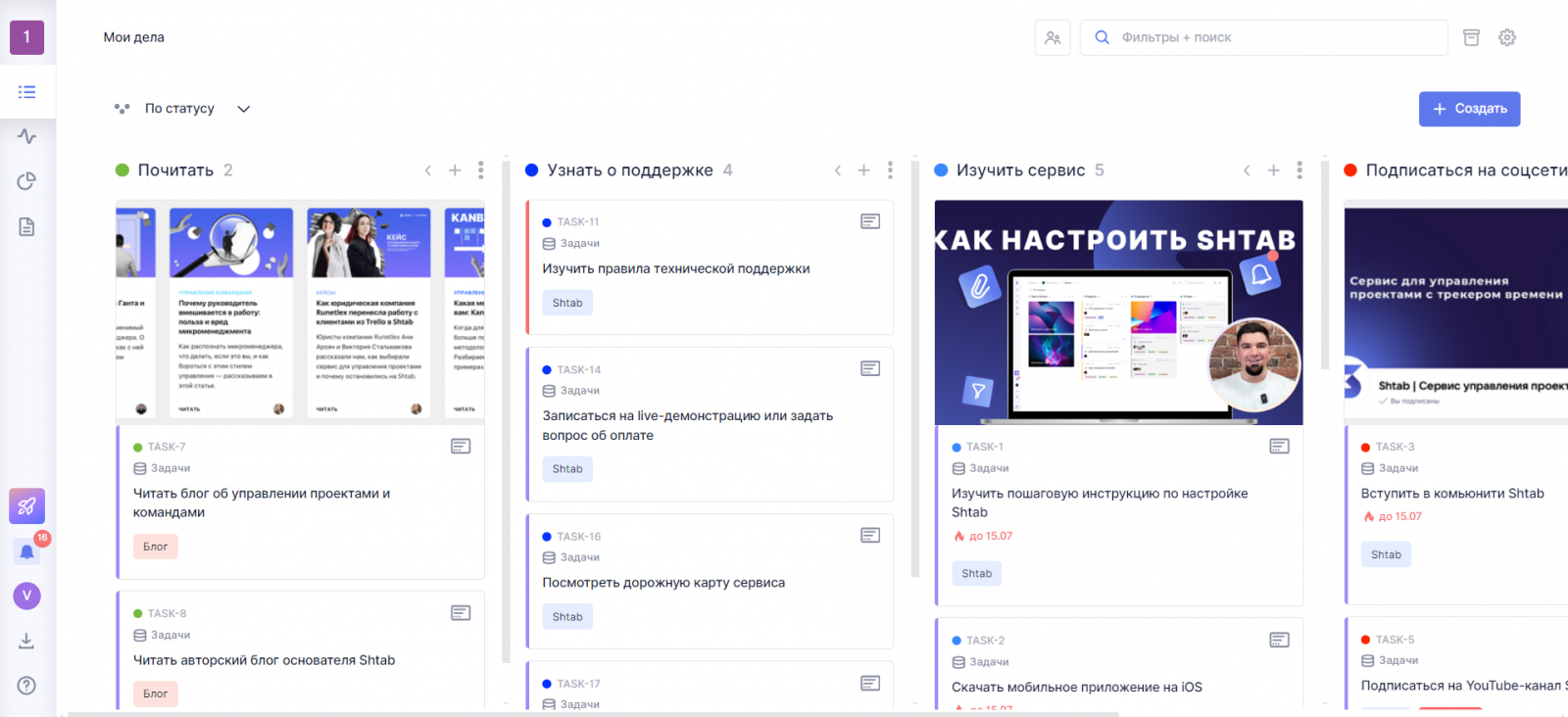
Task: Click the "Shtab" tag on TASK-14
Action: pyautogui.click(x=567, y=469)
